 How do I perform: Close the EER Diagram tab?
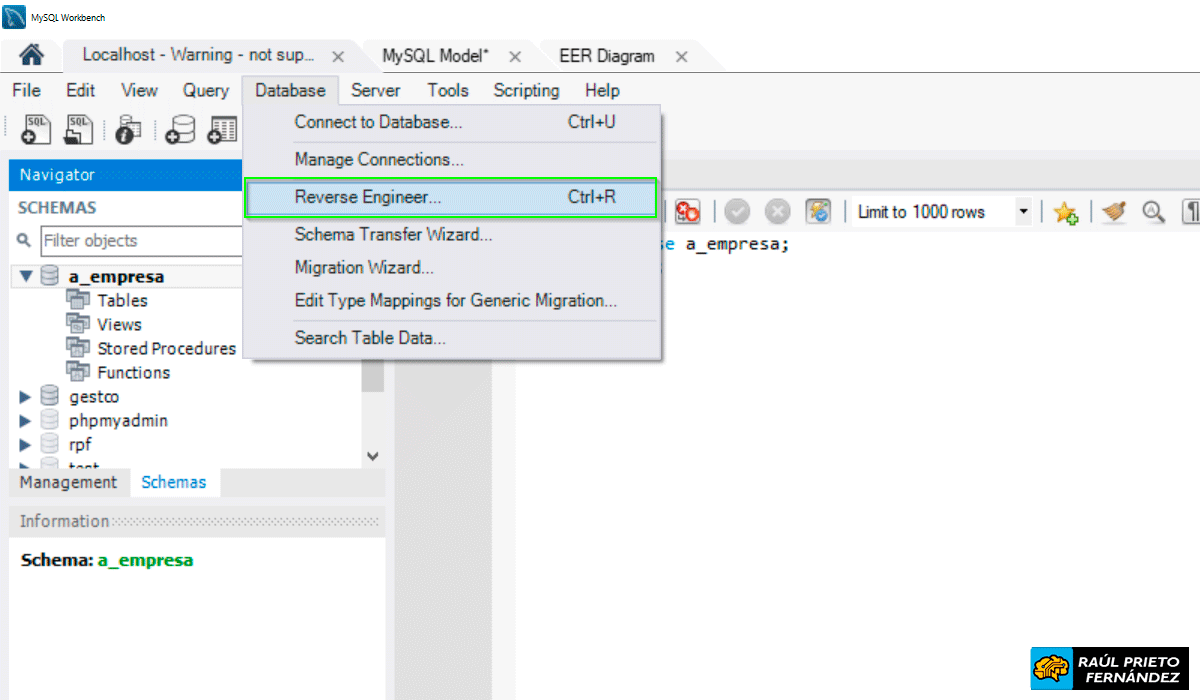coord(681,57)
